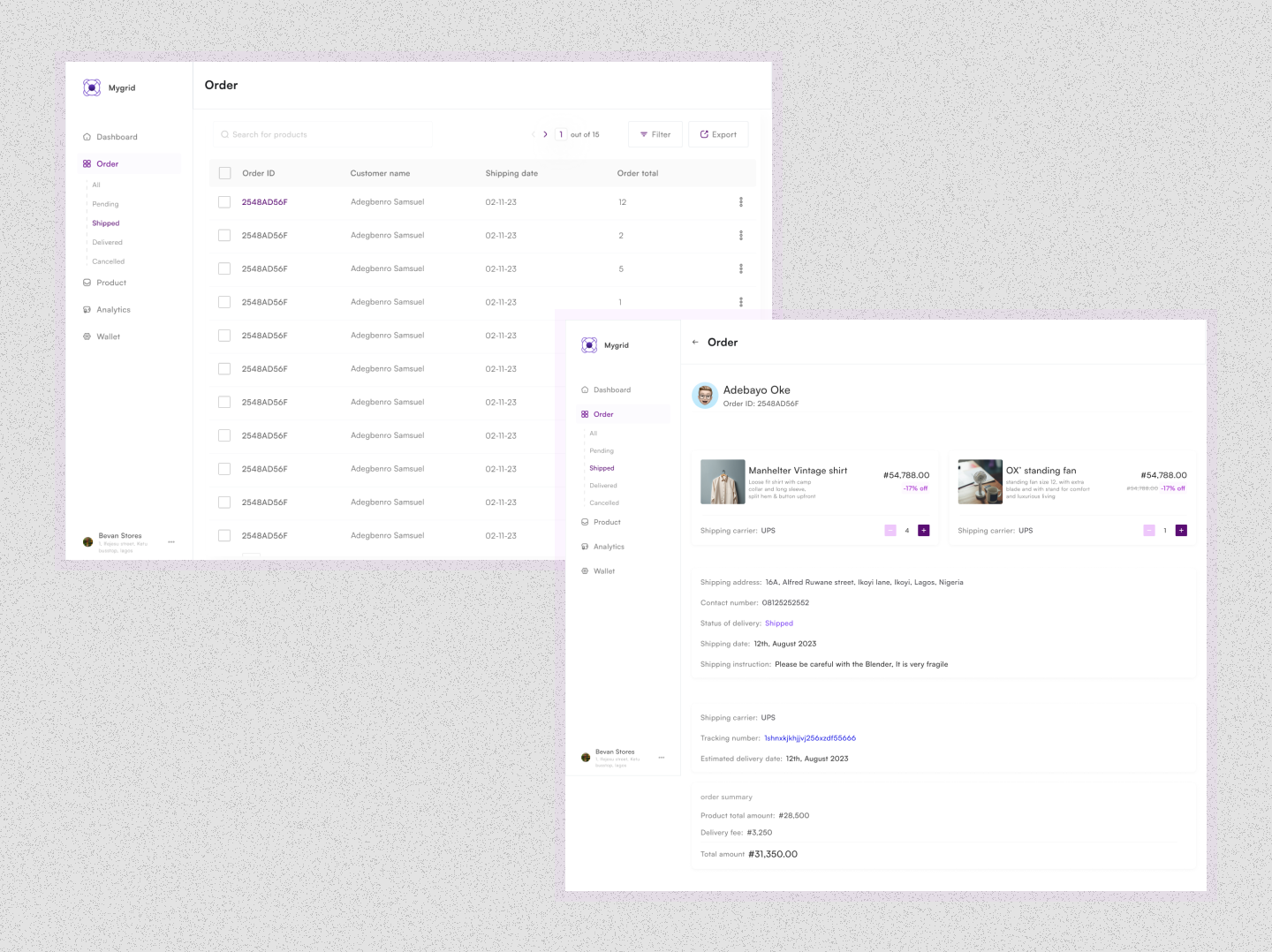Select Delivered in the order submenu

pos(107,242)
